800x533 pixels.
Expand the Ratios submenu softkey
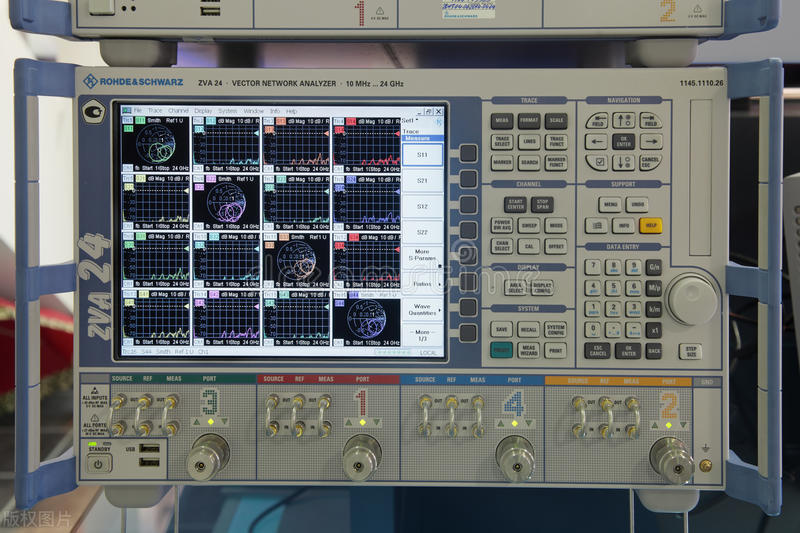pyautogui.click(x=422, y=284)
